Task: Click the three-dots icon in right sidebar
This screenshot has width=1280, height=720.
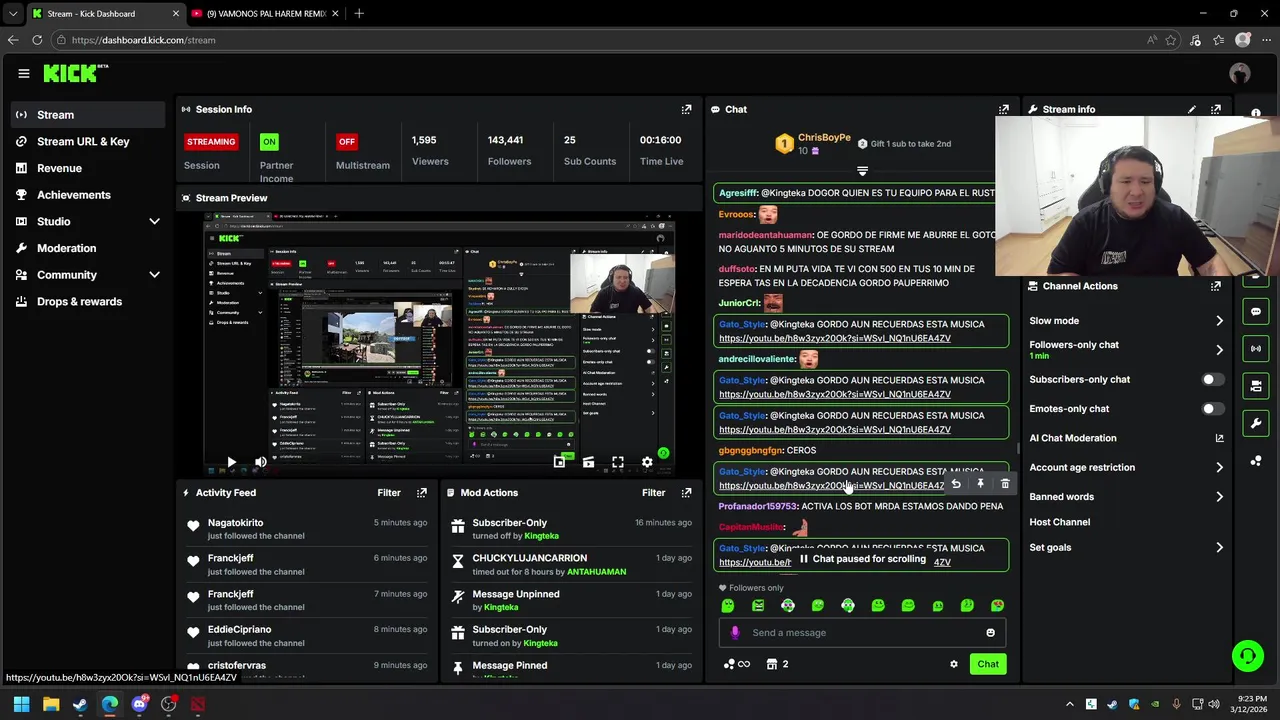Action: point(1256,461)
